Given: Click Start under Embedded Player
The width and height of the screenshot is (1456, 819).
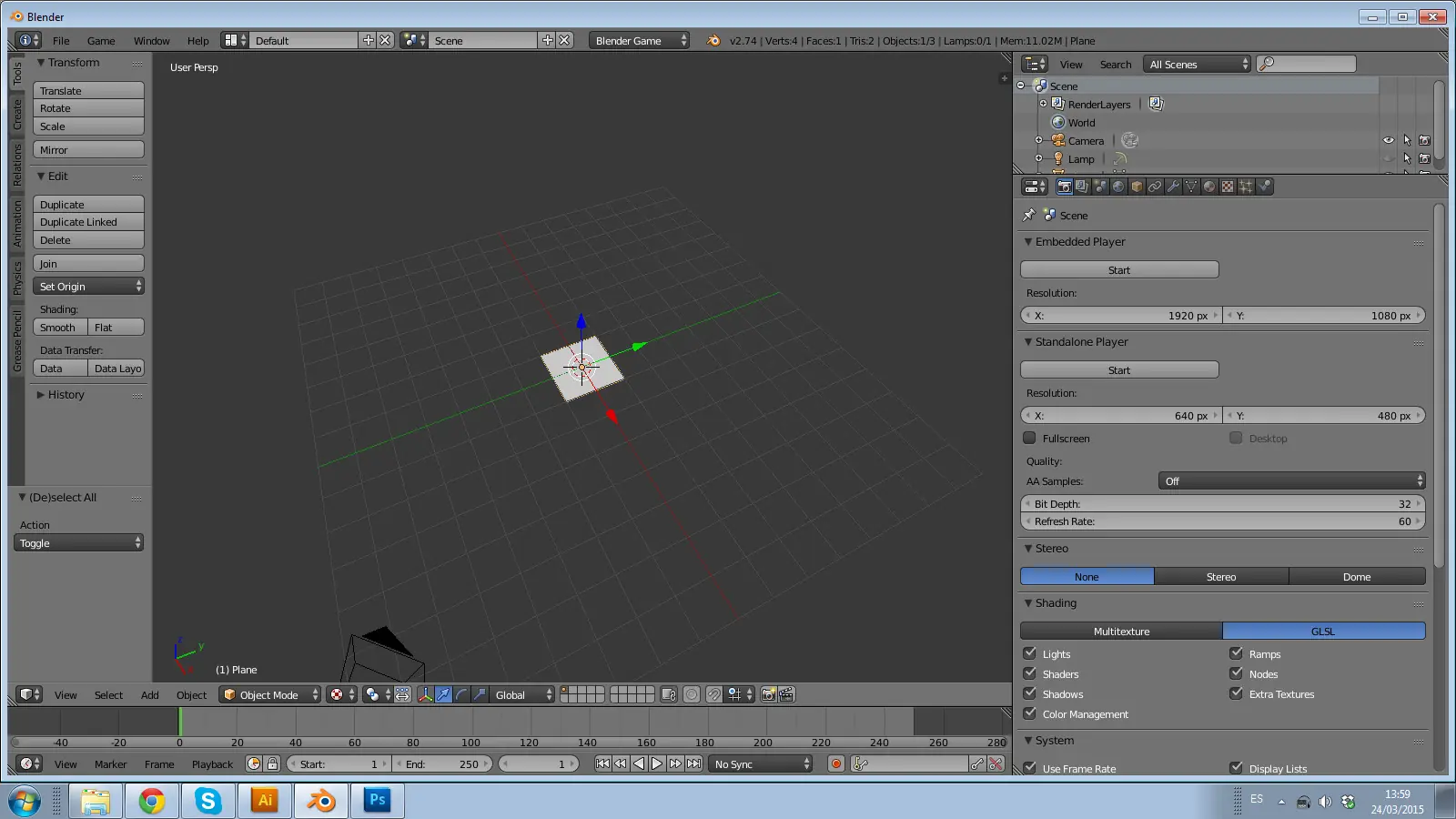Looking at the screenshot, I should (1119, 269).
